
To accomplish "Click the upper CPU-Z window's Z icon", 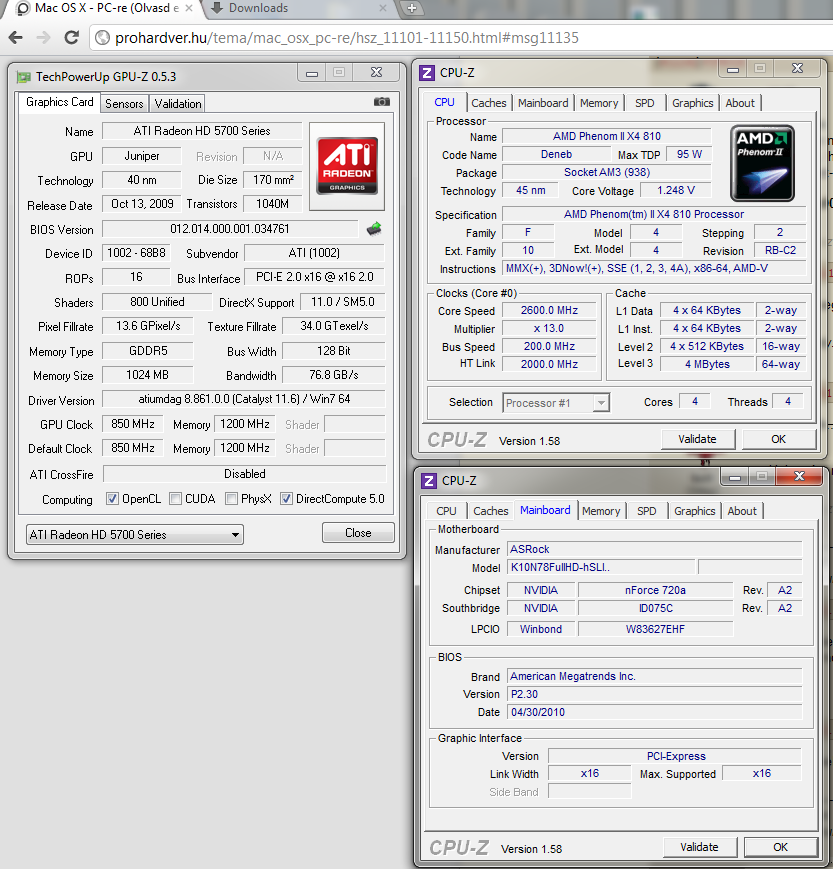I will coord(427,73).
